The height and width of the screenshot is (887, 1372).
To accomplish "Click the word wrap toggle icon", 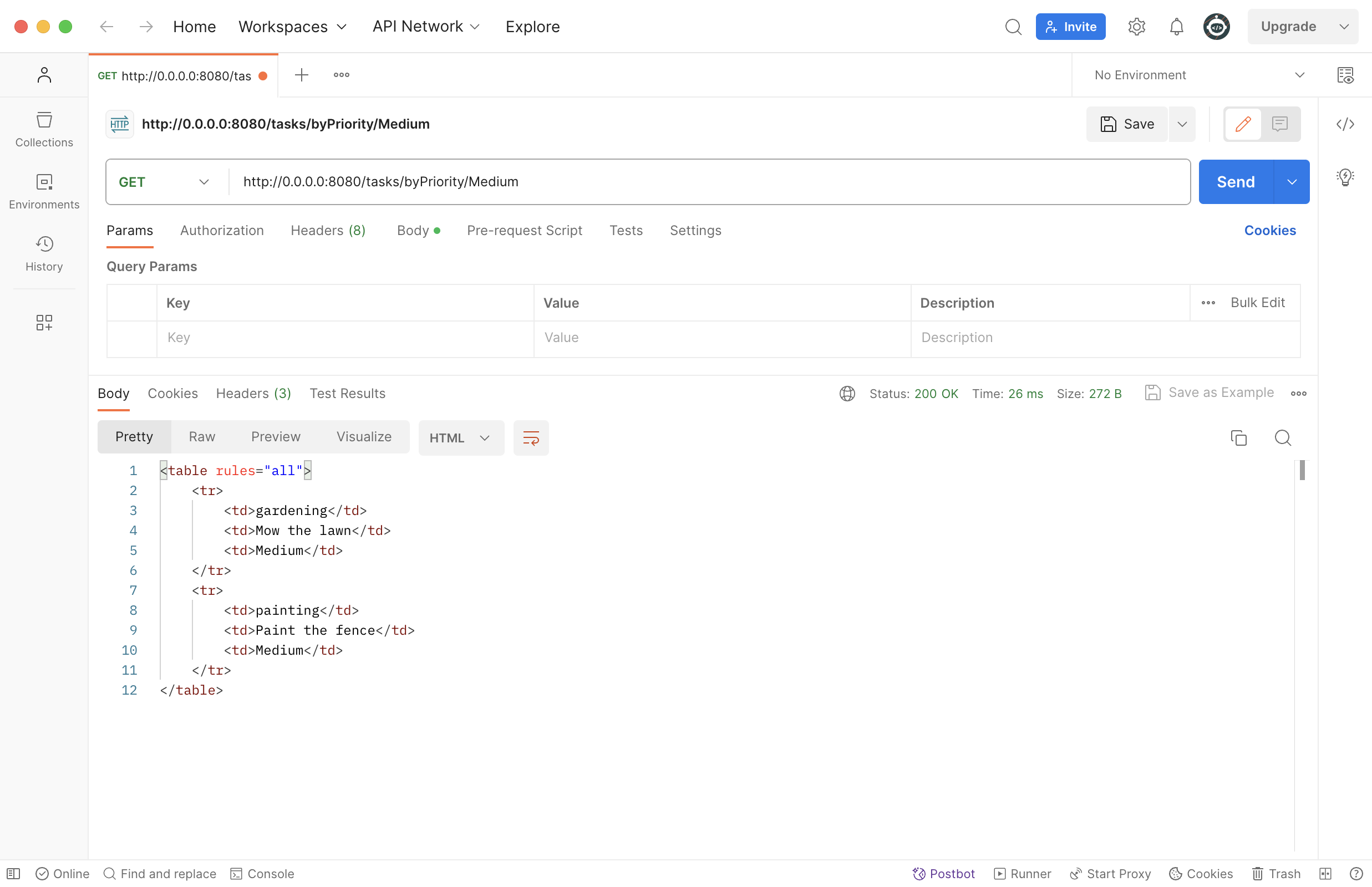I will (x=531, y=437).
